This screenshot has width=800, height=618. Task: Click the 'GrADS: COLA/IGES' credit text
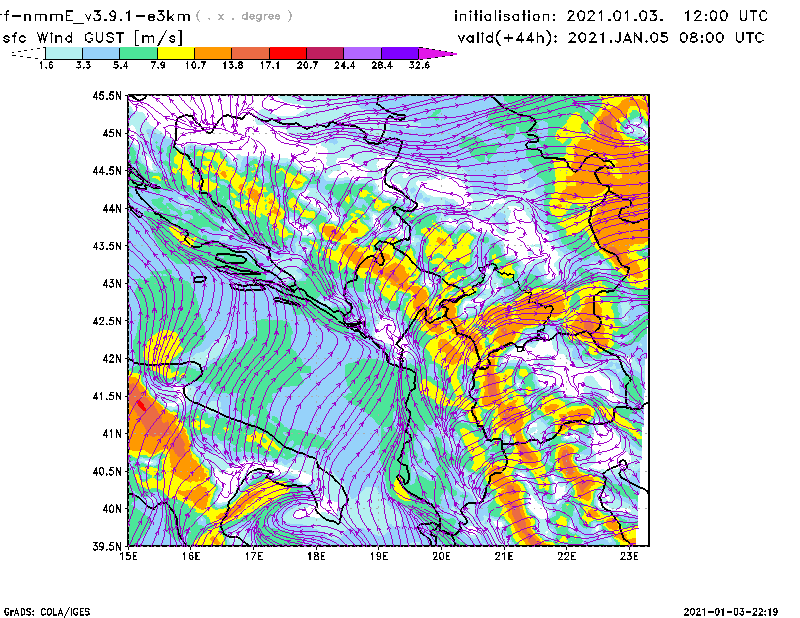pyautogui.click(x=47, y=612)
